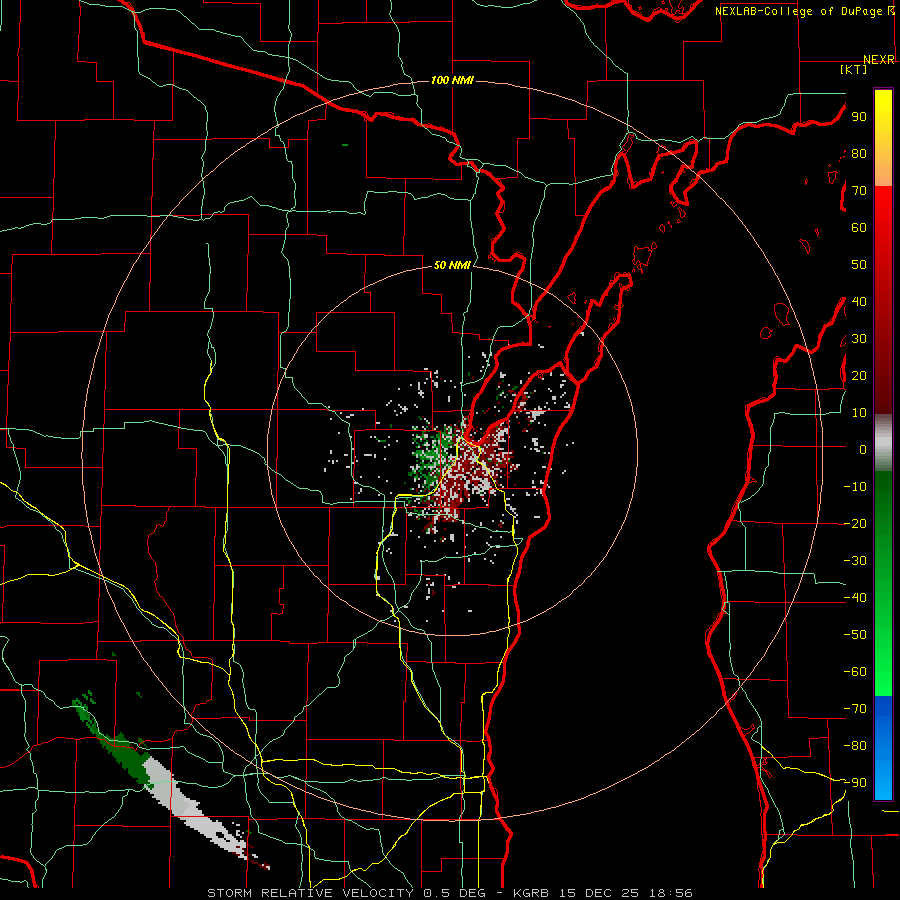Click the -80 value on velocity scale
The width and height of the screenshot is (900, 900).
pos(855,746)
